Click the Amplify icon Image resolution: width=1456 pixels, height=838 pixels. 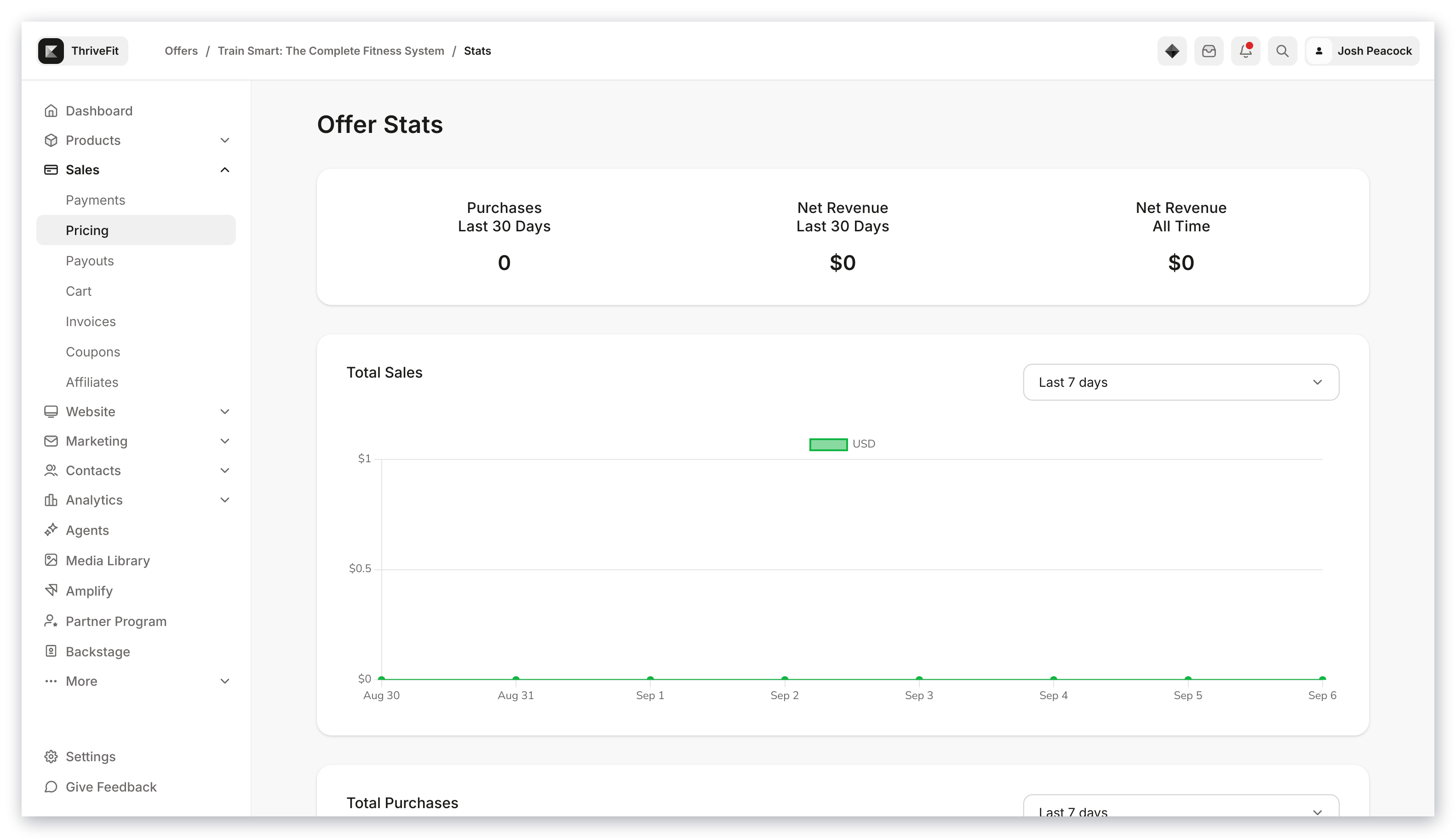51,591
